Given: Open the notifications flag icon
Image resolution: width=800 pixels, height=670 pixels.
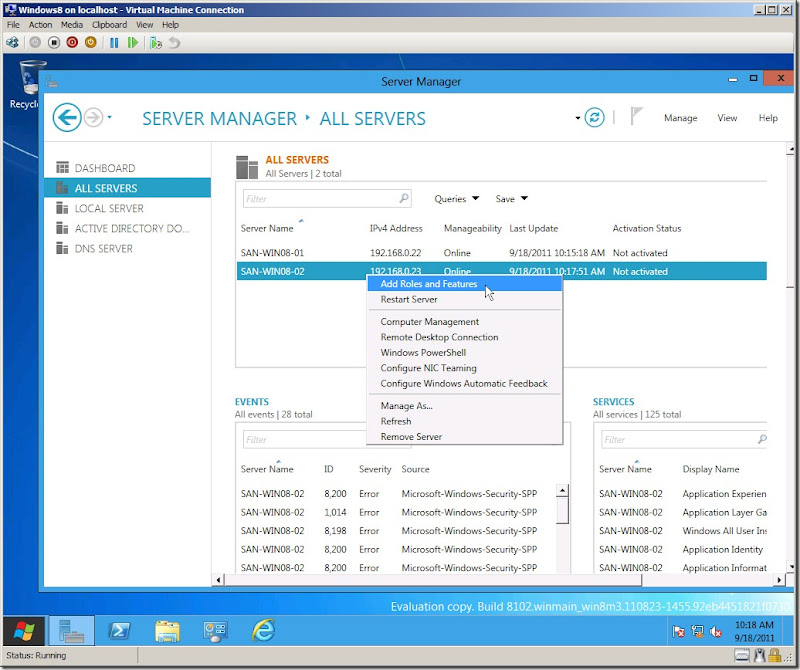Looking at the screenshot, I should pos(637,117).
